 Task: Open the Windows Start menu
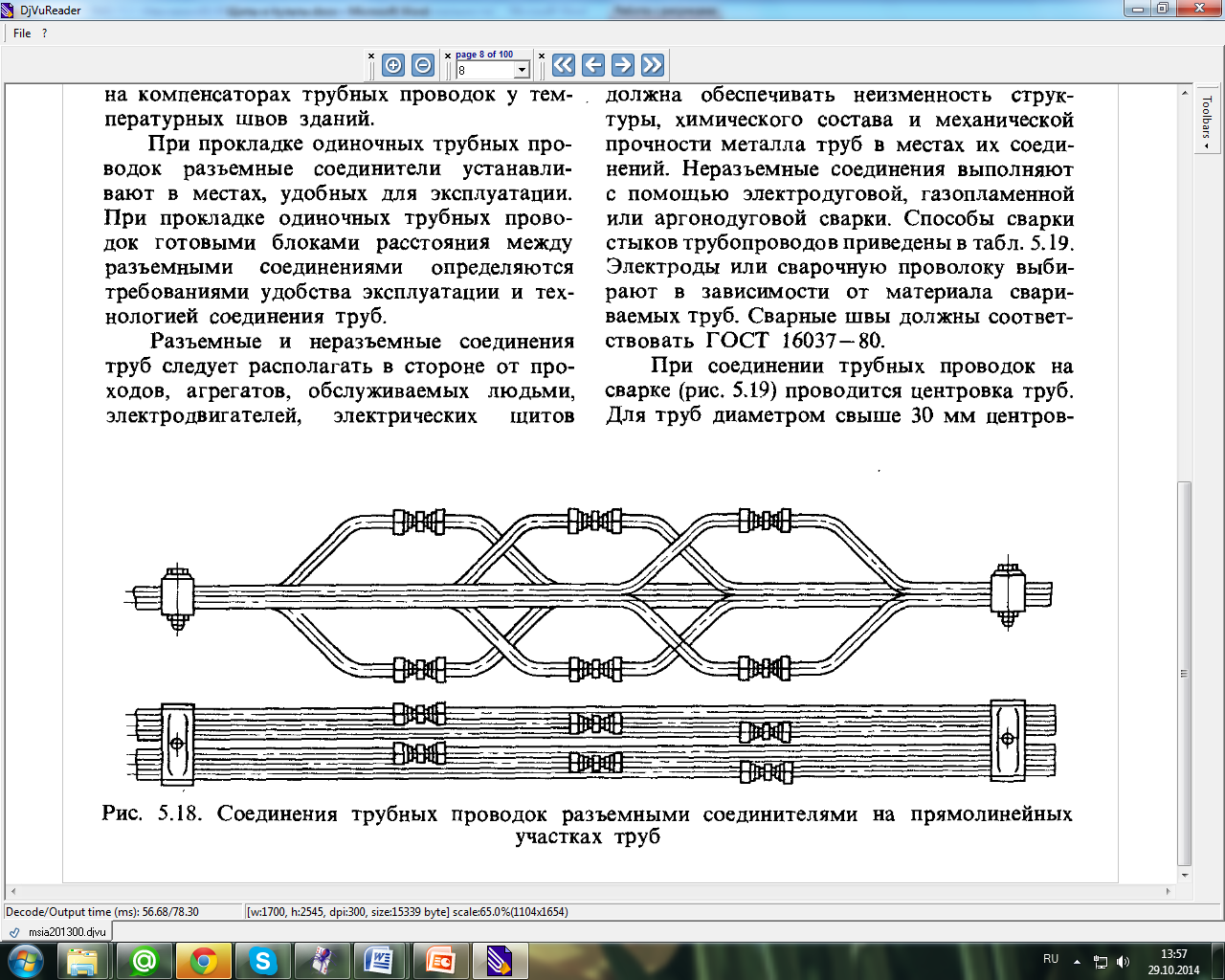pos(26,960)
